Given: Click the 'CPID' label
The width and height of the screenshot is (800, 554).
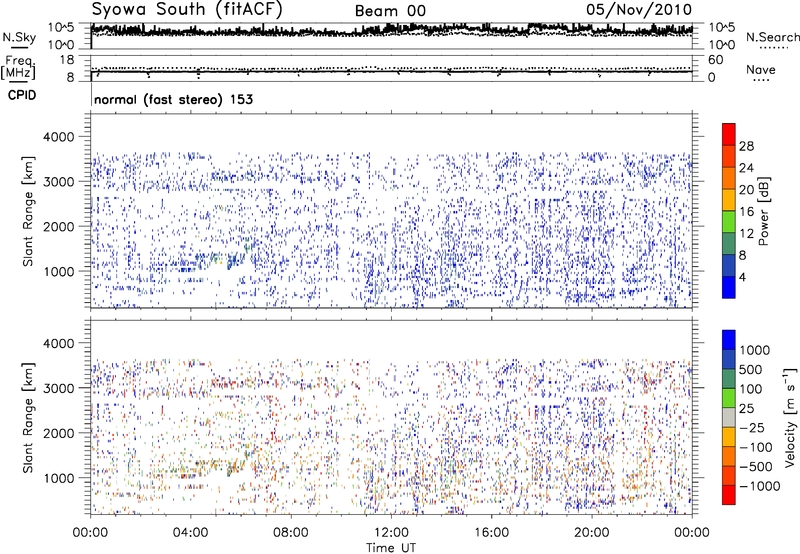Looking at the screenshot, I should (x=22, y=95).
